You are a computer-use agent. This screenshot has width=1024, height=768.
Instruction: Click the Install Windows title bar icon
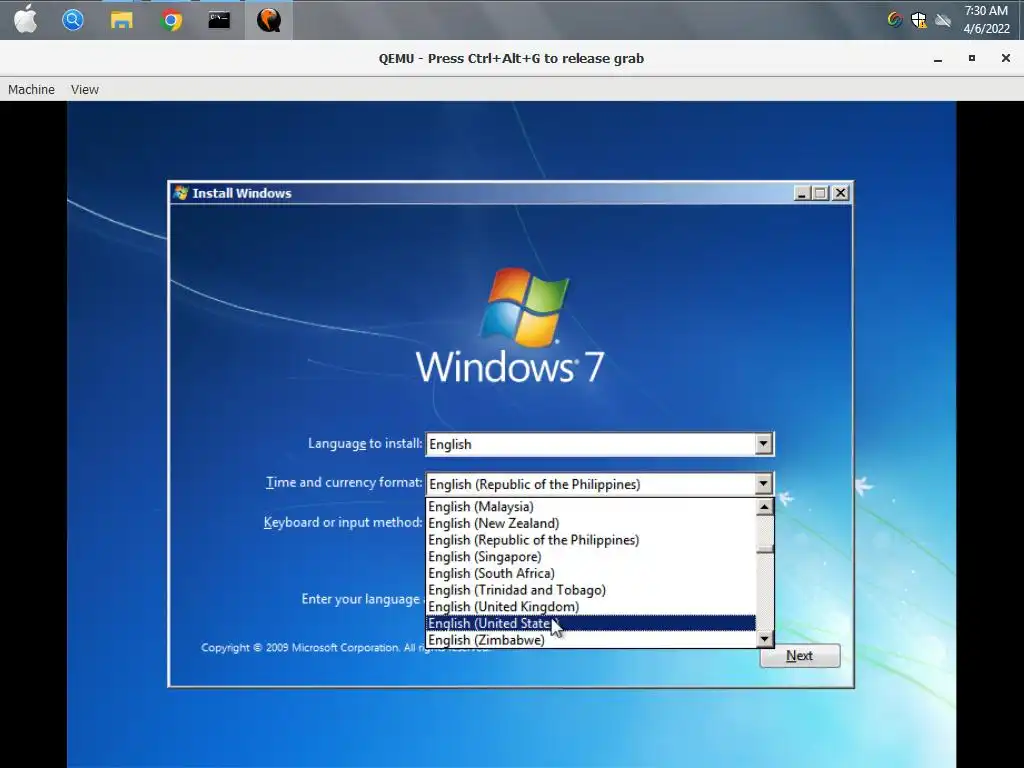(x=181, y=193)
